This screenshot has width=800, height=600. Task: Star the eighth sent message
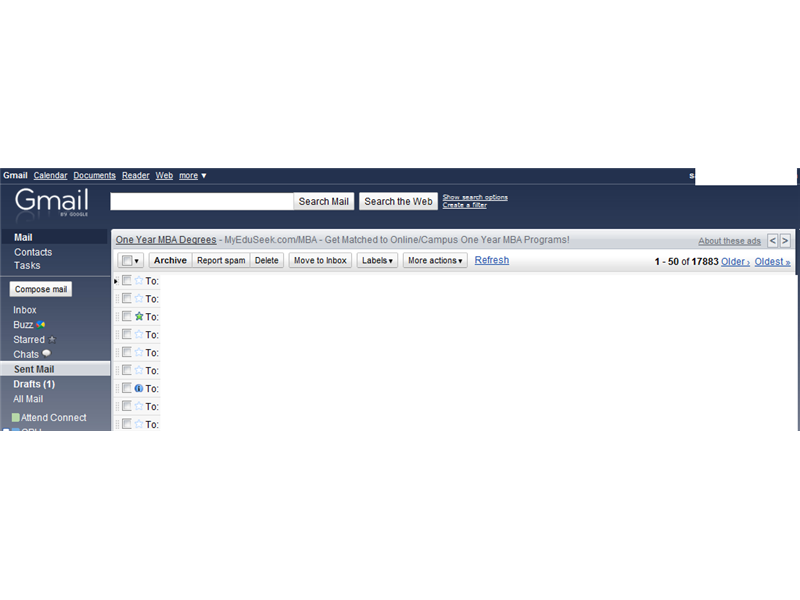[139, 406]
